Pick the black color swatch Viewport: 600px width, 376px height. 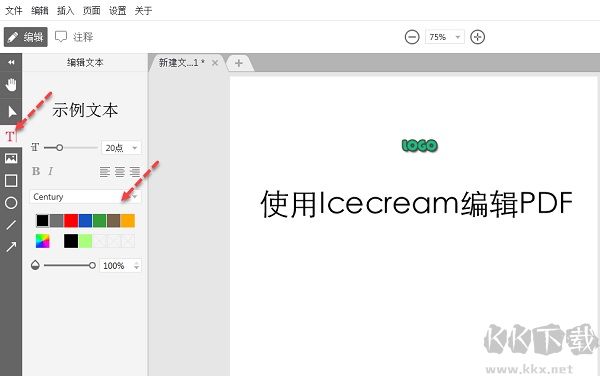tap(42, 221)
